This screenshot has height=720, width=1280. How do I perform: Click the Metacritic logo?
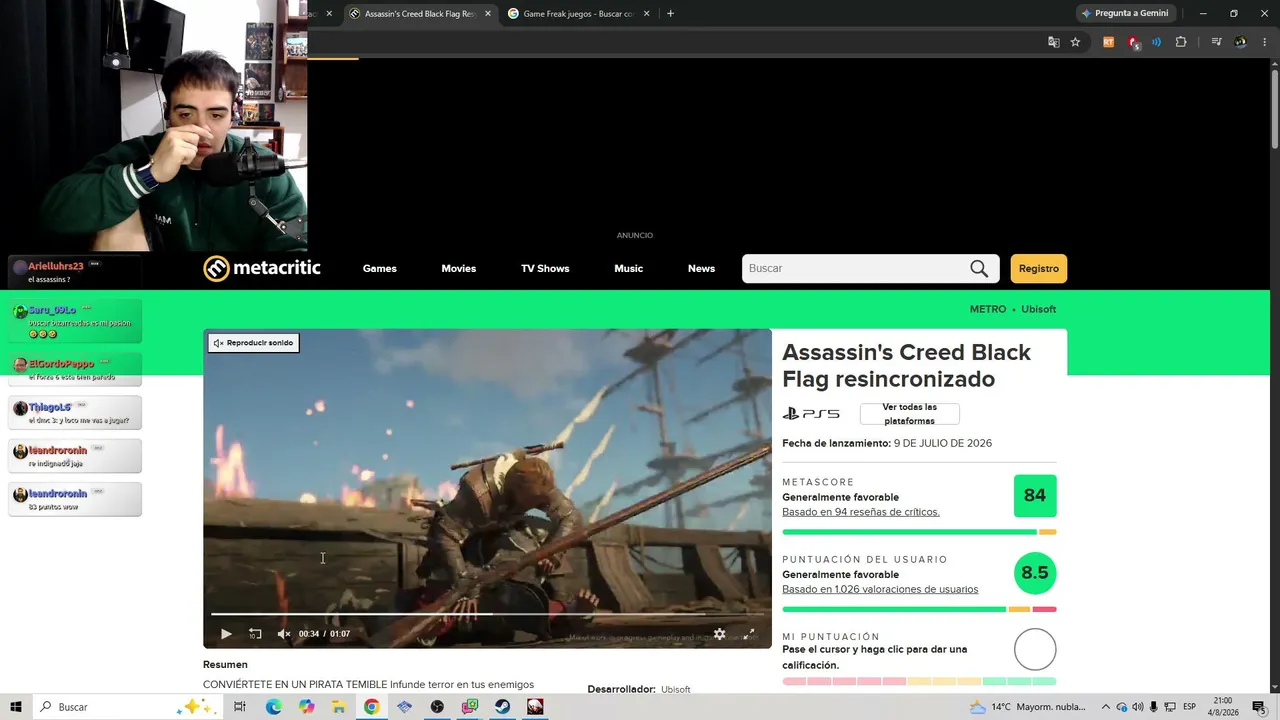click(262, 268)
